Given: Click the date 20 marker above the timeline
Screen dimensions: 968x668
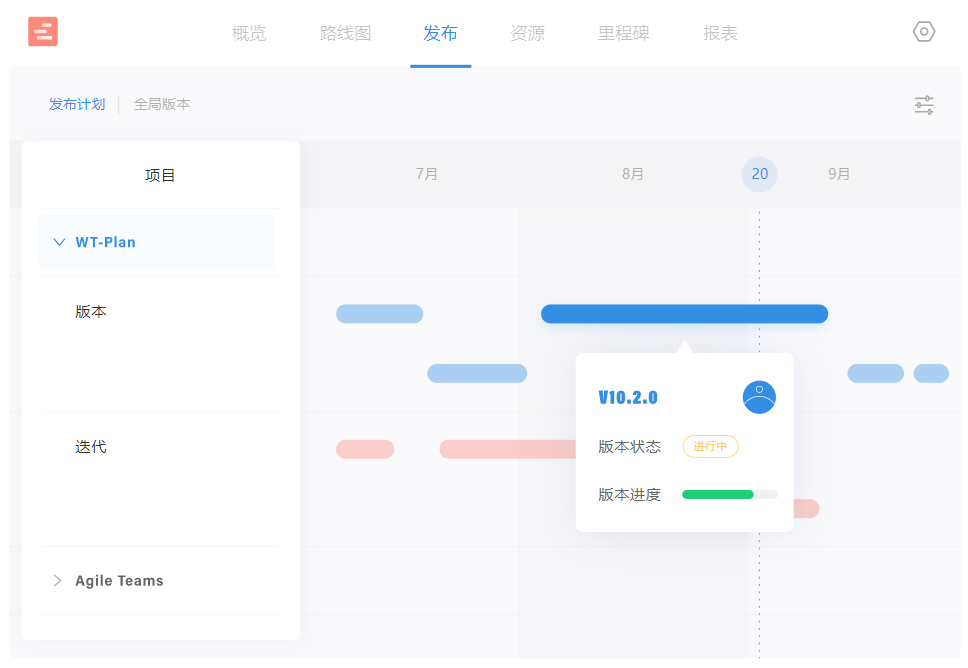Looking at the screenshot, I should [x=759, y=174].
